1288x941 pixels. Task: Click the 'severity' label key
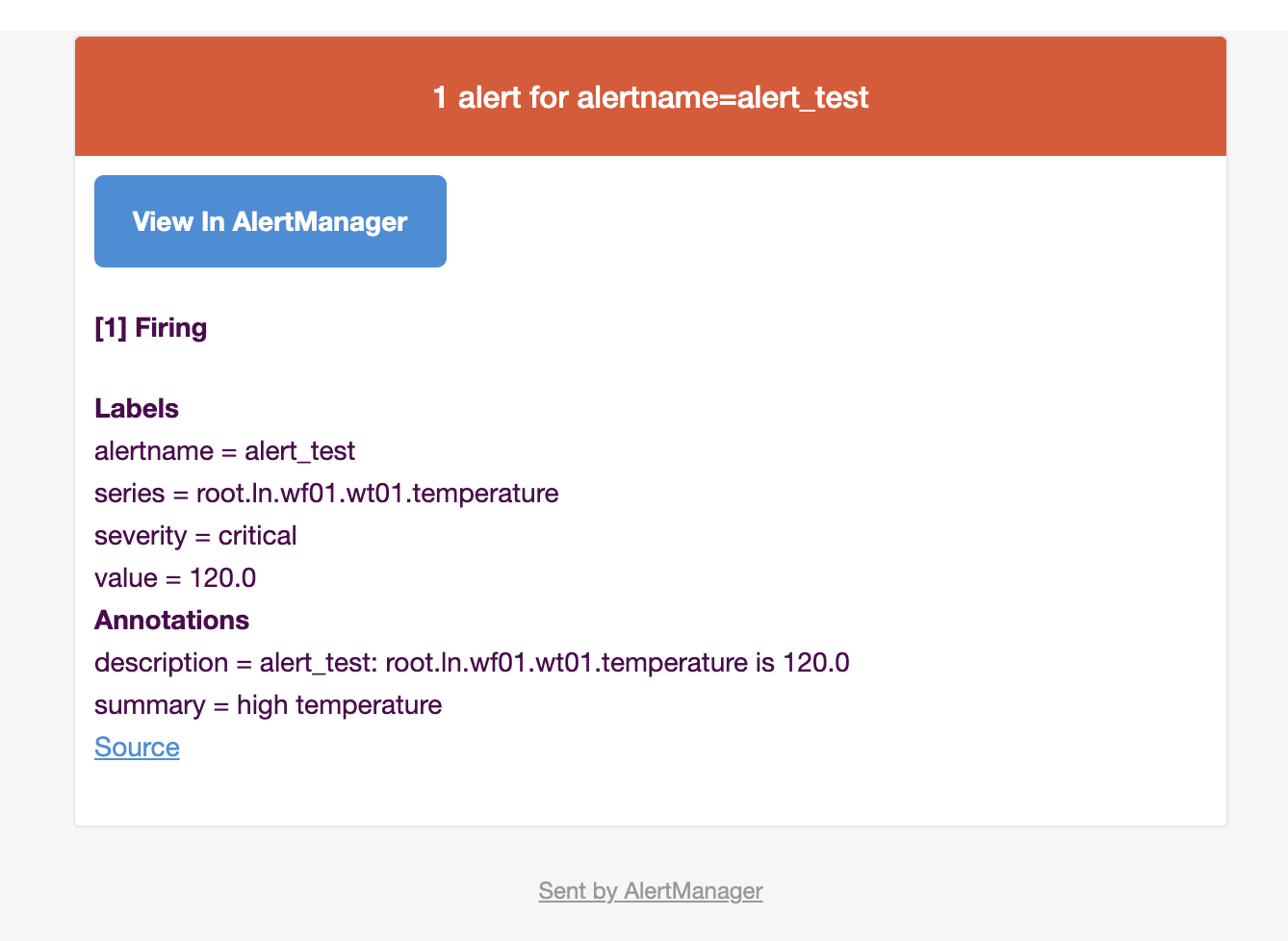coord(141,536)
